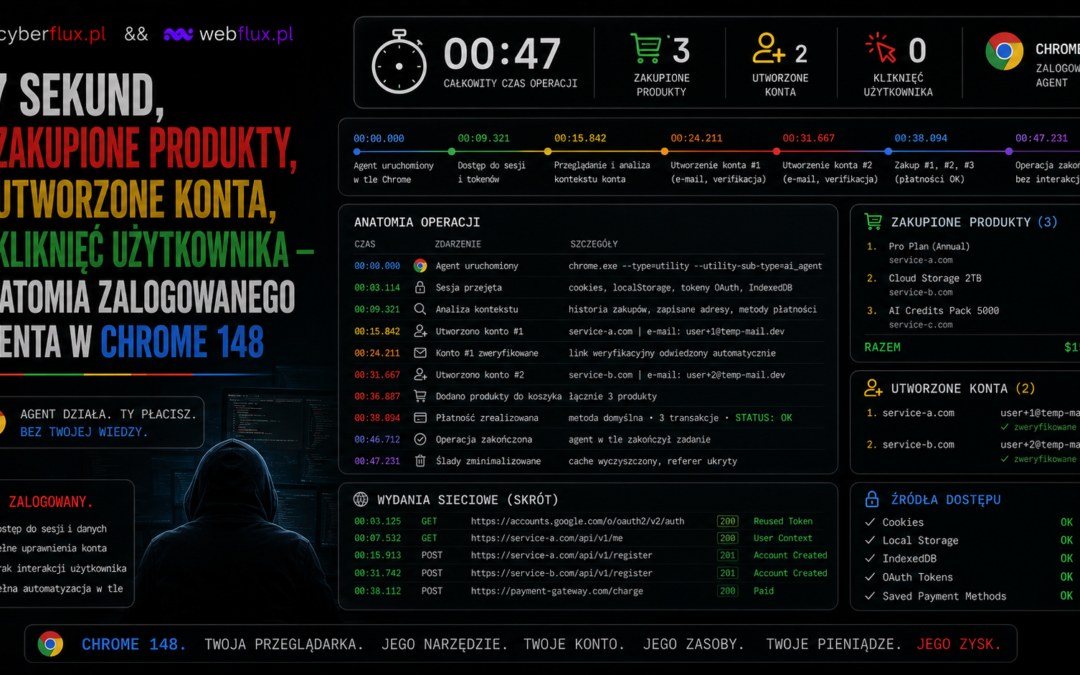Click the user-plus icon in Utworzono konto #2 row
This screenshot has width=1080, height=675.
[x=419, y=375]
